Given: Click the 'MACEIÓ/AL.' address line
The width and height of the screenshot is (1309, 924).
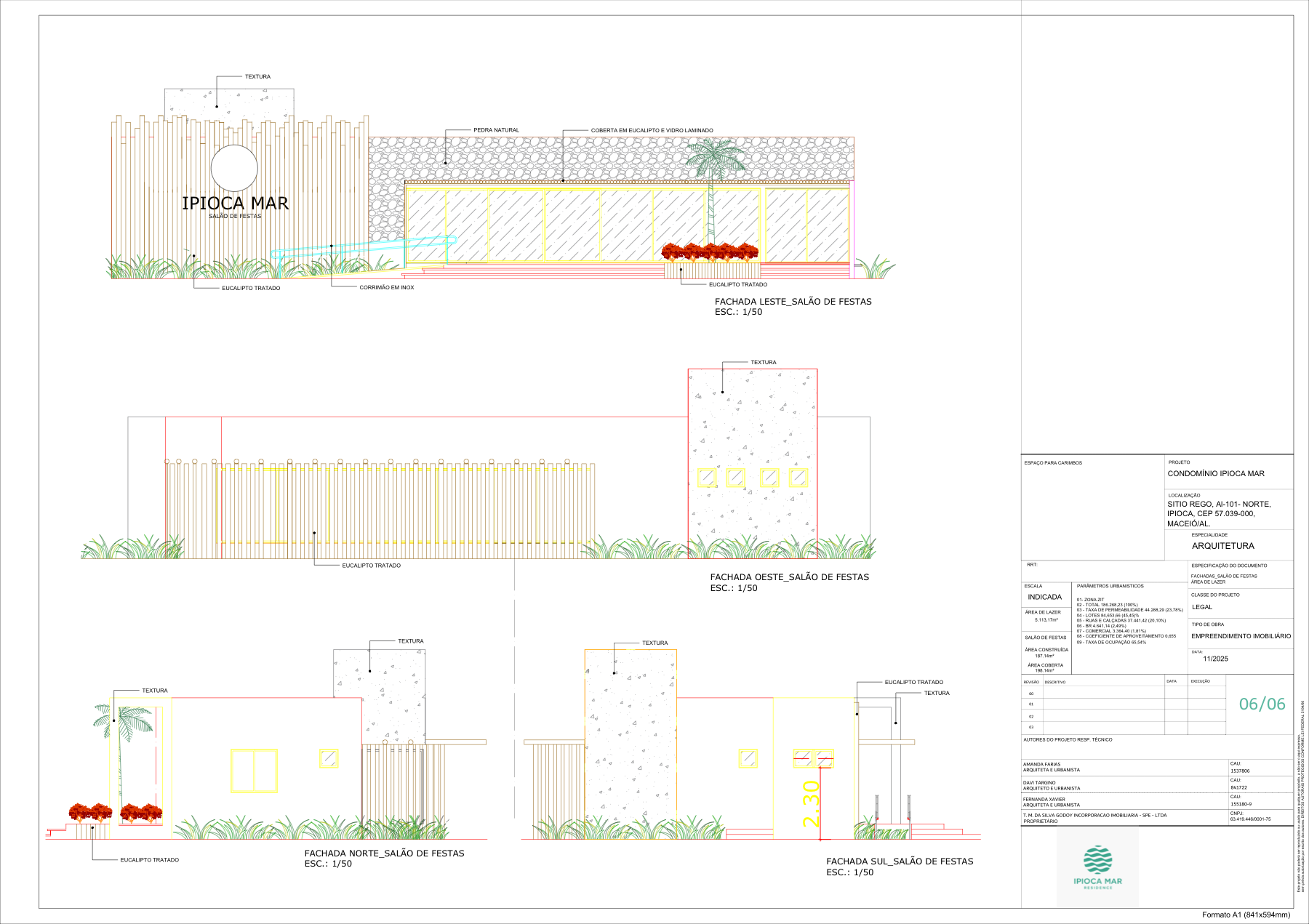Looking at the screenshot, I should [1189, 523].
